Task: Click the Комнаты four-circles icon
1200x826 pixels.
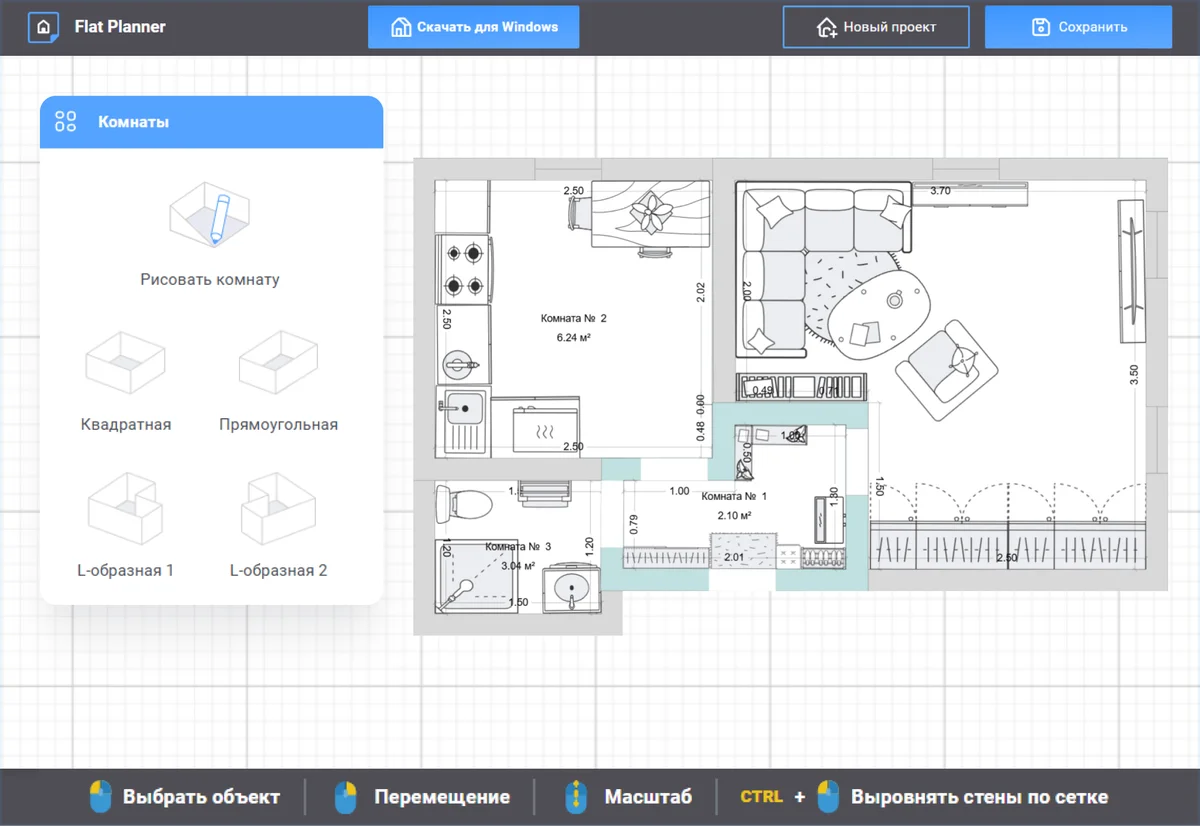Action: pyautogui.click(x=66, y=122)
